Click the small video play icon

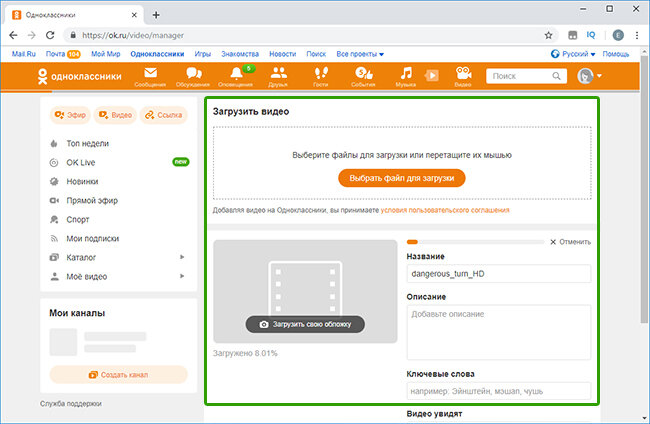[432, 75]
